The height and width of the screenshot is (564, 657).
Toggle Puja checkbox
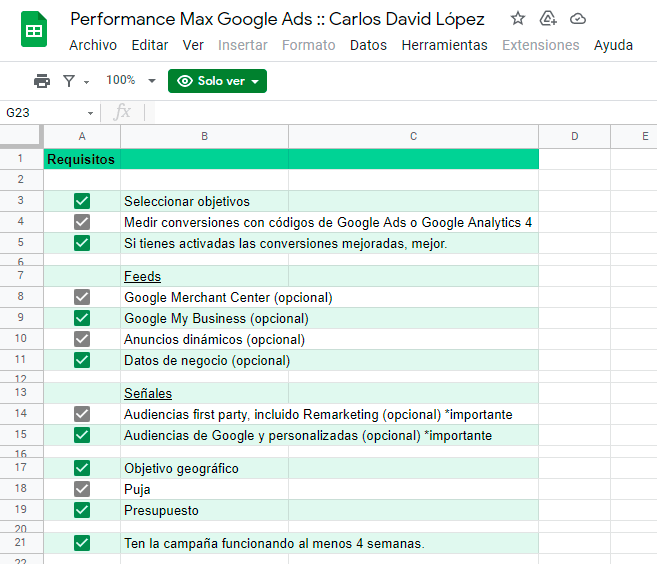pos(82,489)
